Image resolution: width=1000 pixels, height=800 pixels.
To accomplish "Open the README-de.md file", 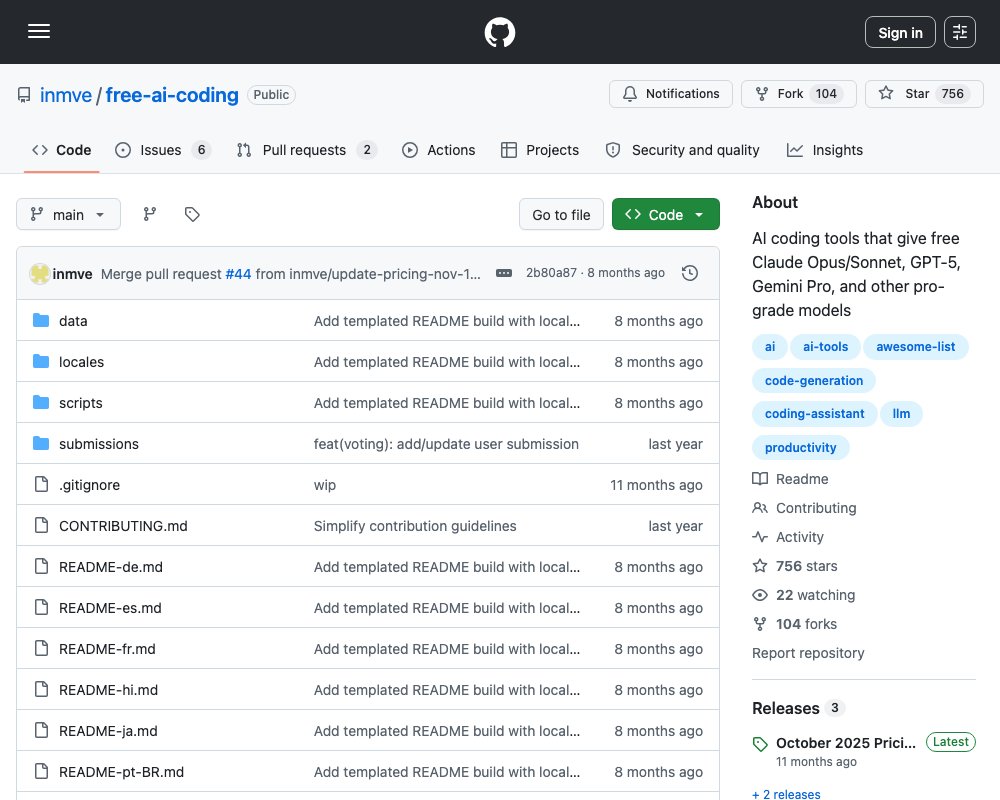I will pyautogui.click(x=111, y=567).
